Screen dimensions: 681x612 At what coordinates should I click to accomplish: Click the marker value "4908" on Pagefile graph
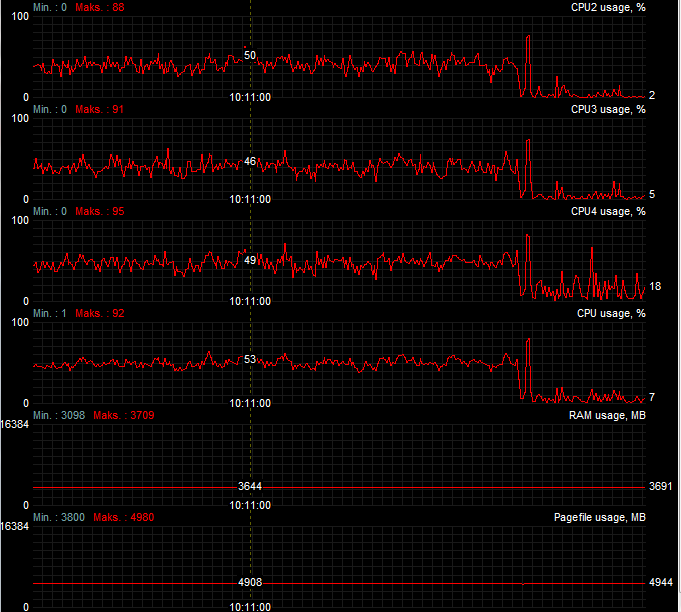coord(250,582)
